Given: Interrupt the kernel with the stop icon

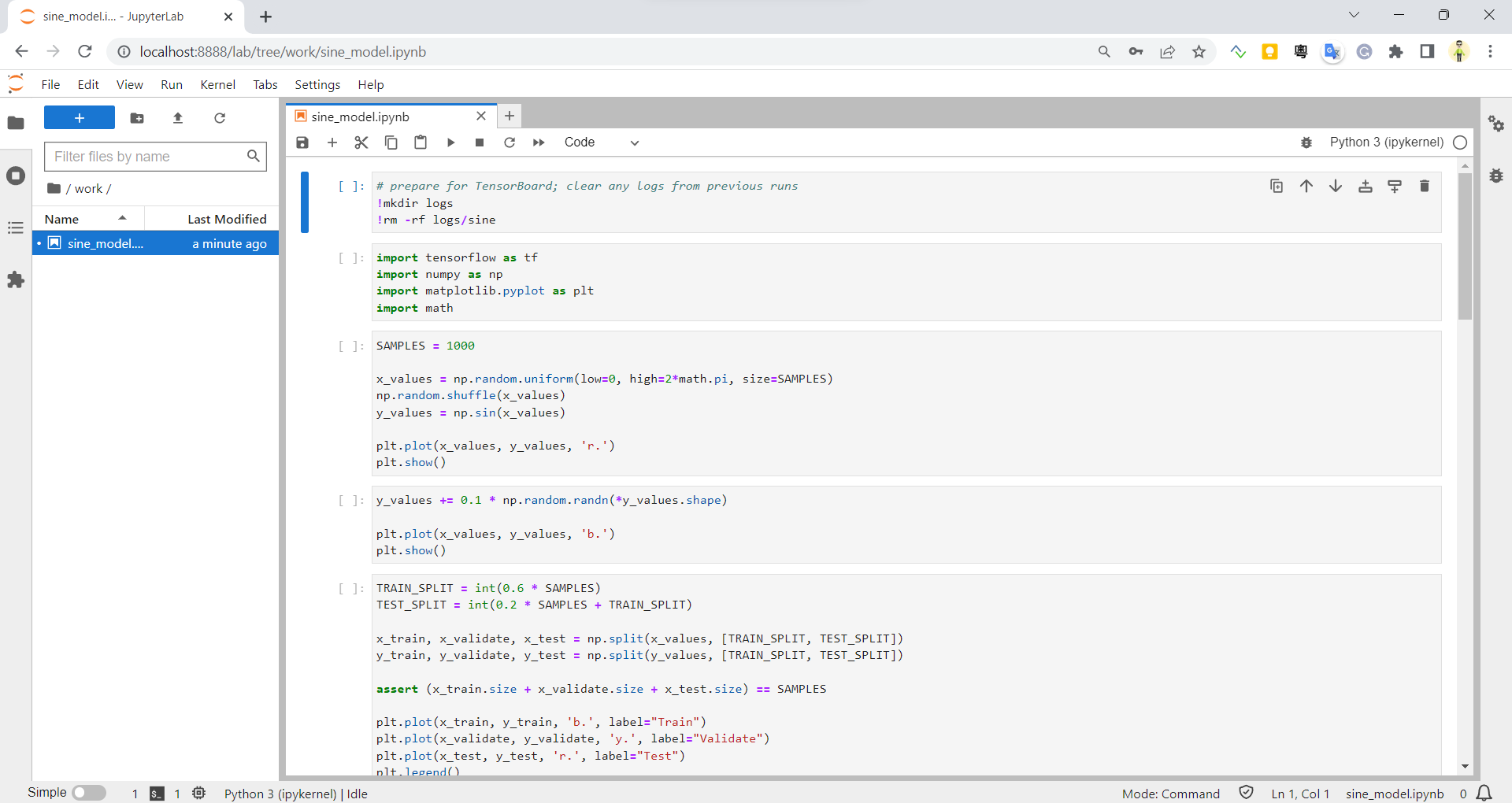Looking at the screenshot, I should 480,142.
